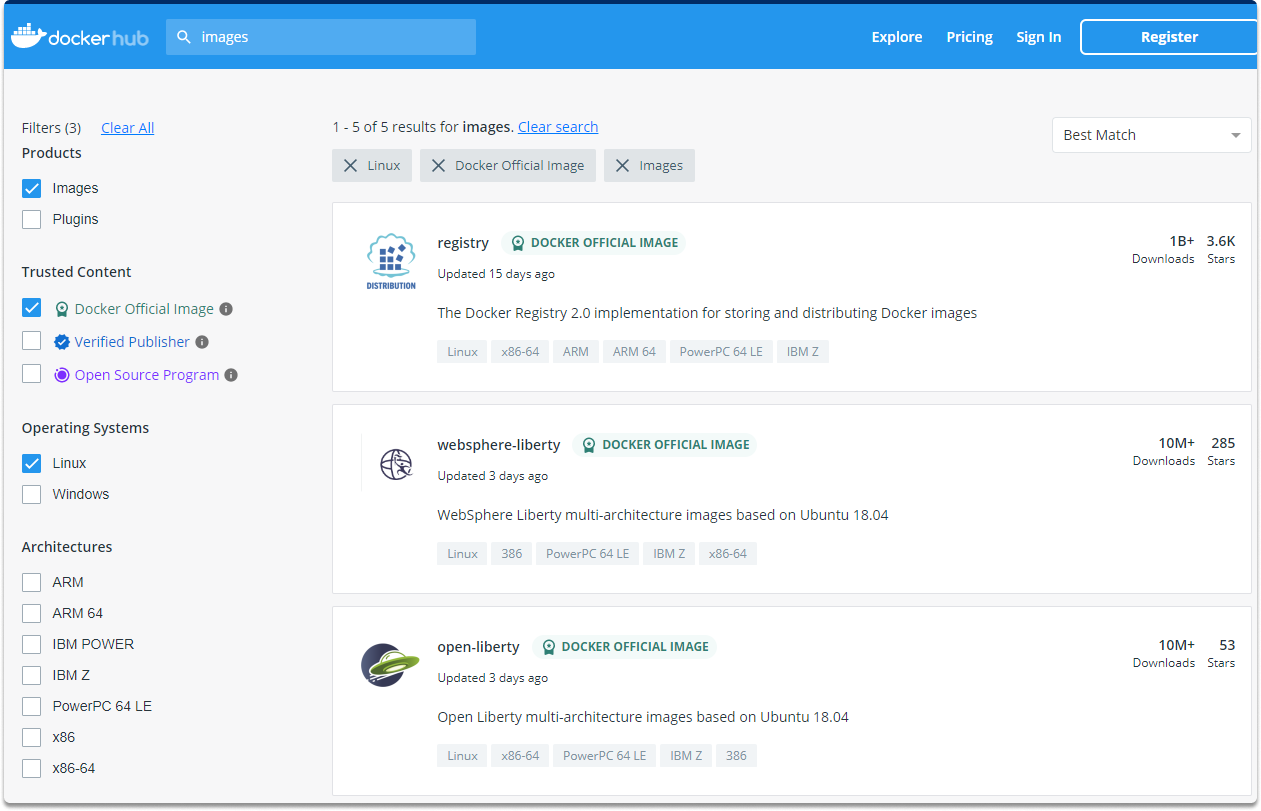Click the PowerPC 64 LE tag on open-liberty card
Screen dimensions: 1261x811
(605, 756)
